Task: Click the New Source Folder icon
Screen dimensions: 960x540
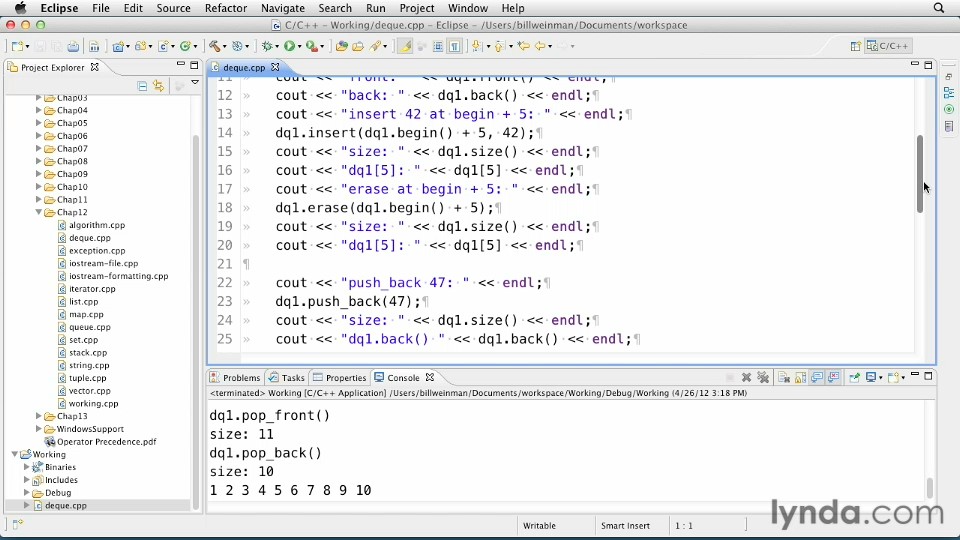Action: pyautogui.click(x=140, y=46)
